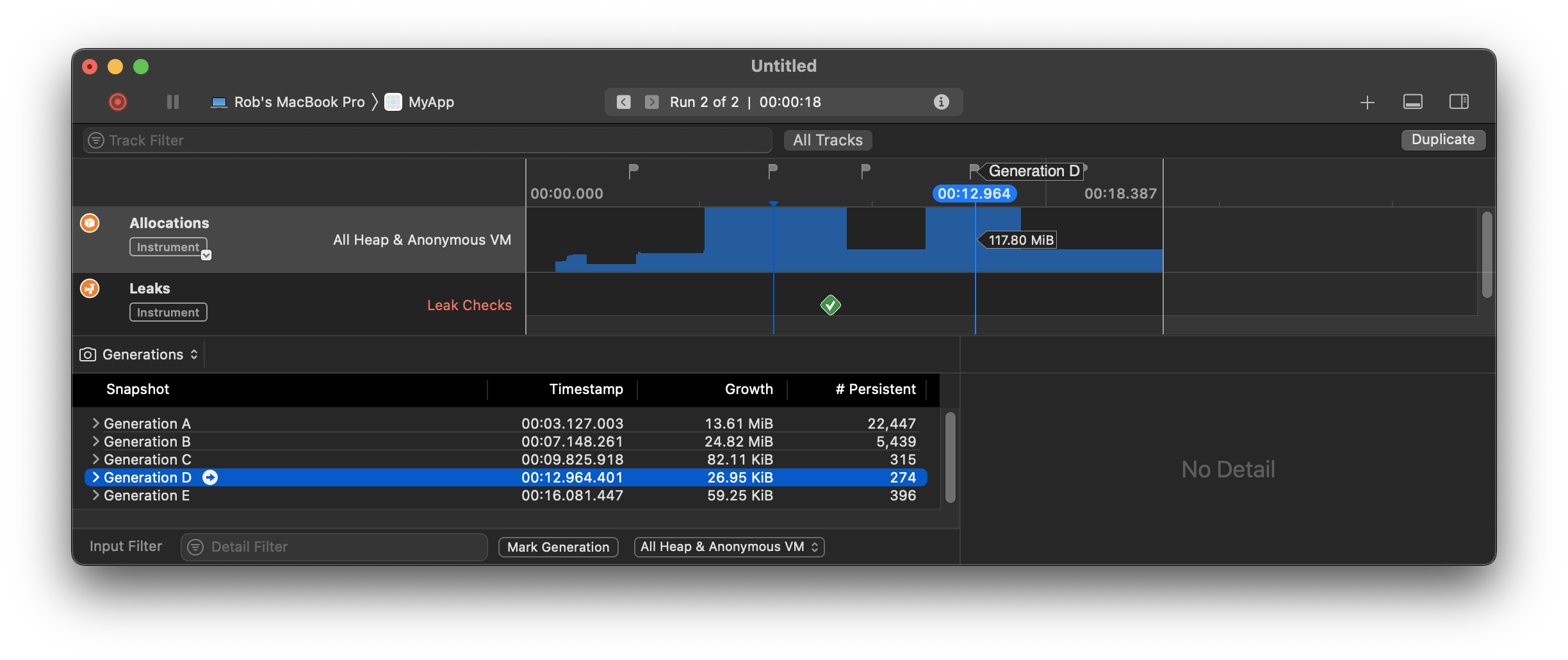This screenshot has height=660, width=1568.
Task: Click Generation D focus arrow icon
Action: (x=210, y=477)
